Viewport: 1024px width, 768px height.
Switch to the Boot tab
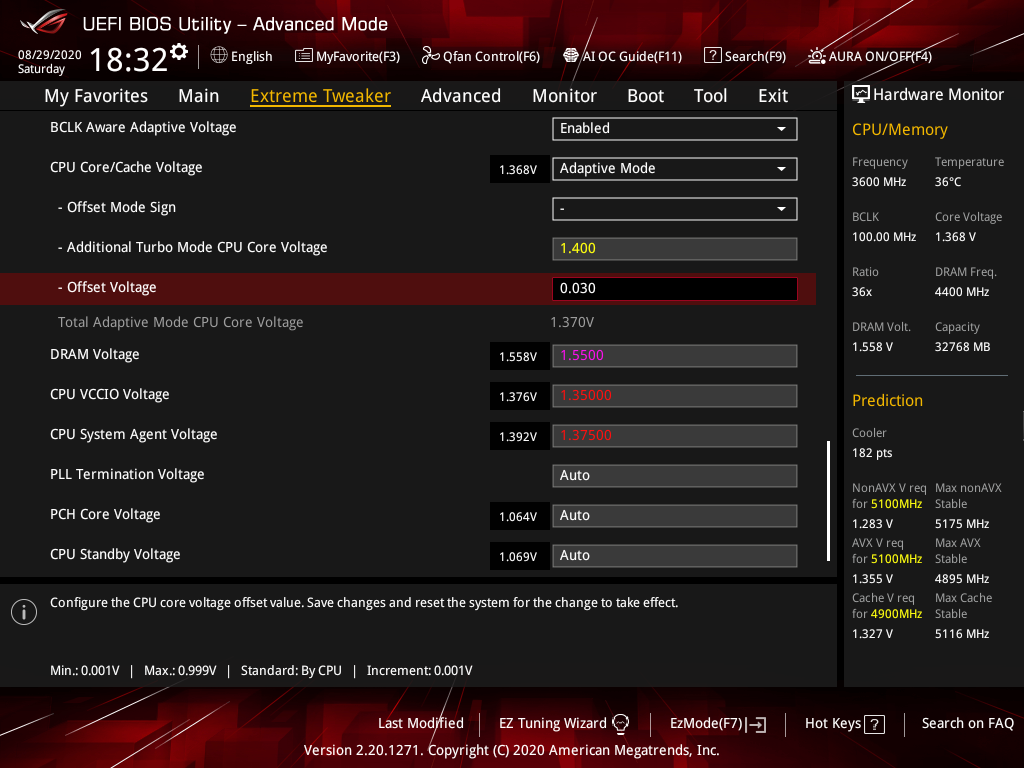645,96
